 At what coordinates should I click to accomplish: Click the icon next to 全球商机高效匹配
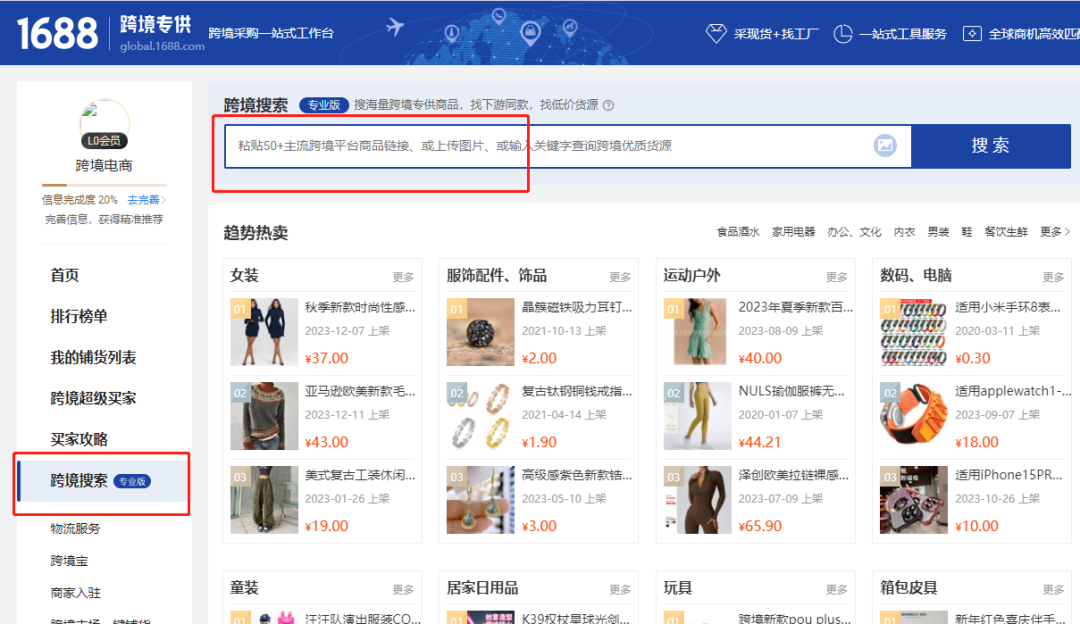pos(971,33)
